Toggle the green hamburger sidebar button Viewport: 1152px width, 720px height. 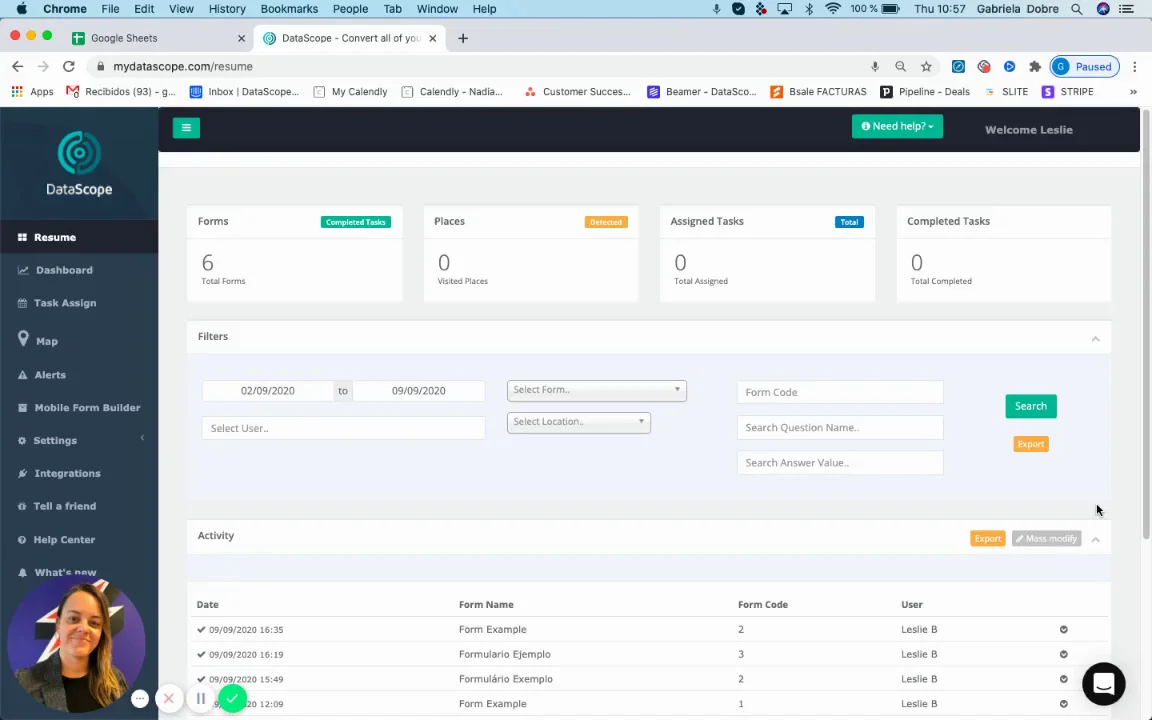point(186,128)
